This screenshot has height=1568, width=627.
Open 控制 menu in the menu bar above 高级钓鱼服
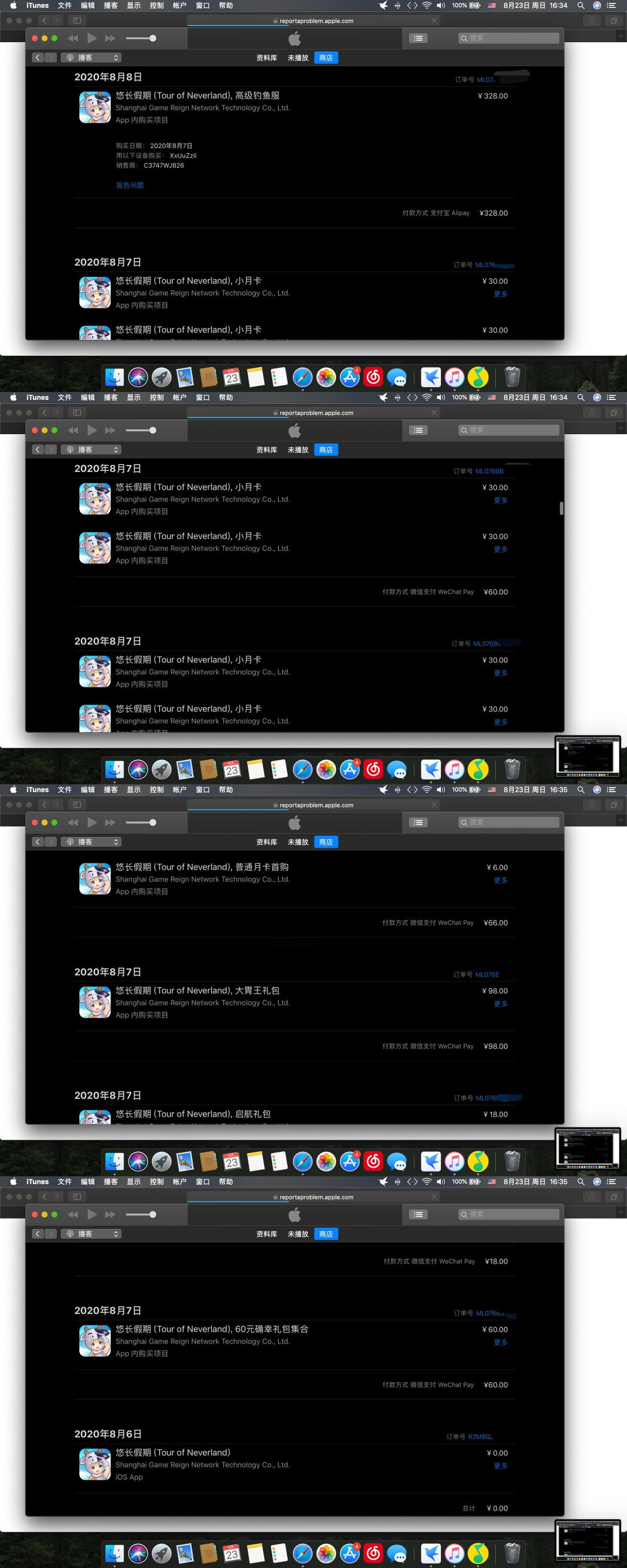pos(156,6)
